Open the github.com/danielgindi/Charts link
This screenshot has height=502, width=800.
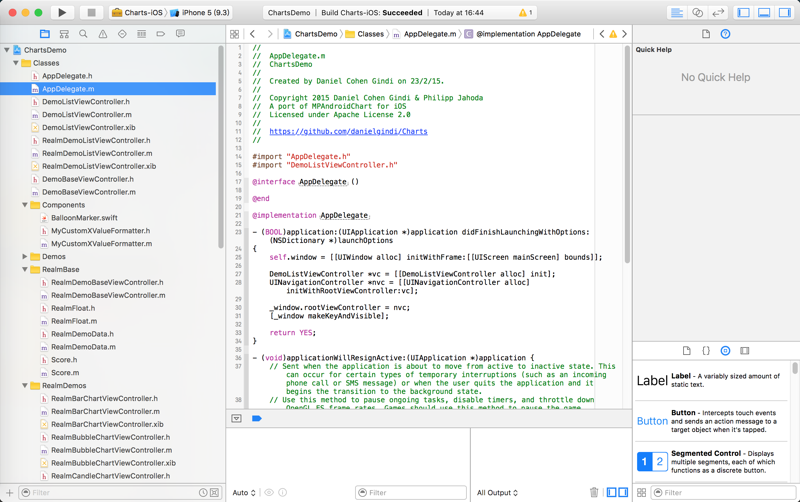click(348, 132)
